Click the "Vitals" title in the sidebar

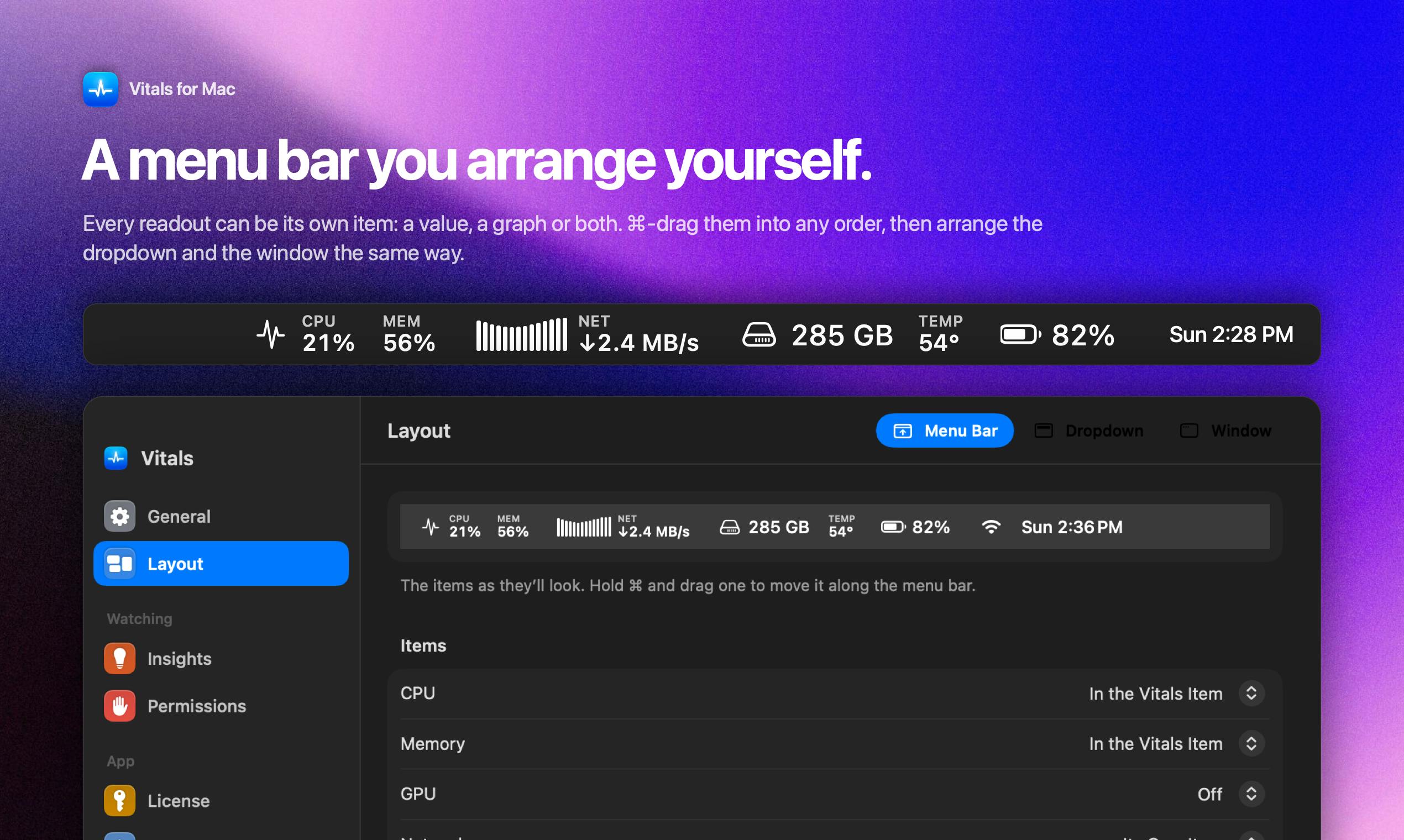click(167, 458)
